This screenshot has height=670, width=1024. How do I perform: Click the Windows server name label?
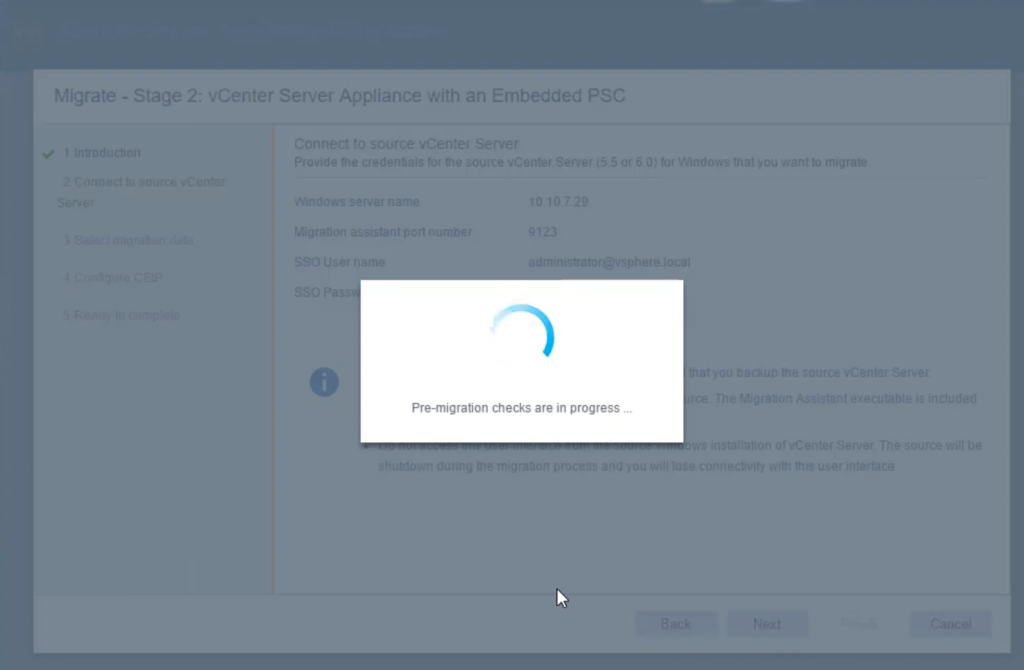pos(357,202)
